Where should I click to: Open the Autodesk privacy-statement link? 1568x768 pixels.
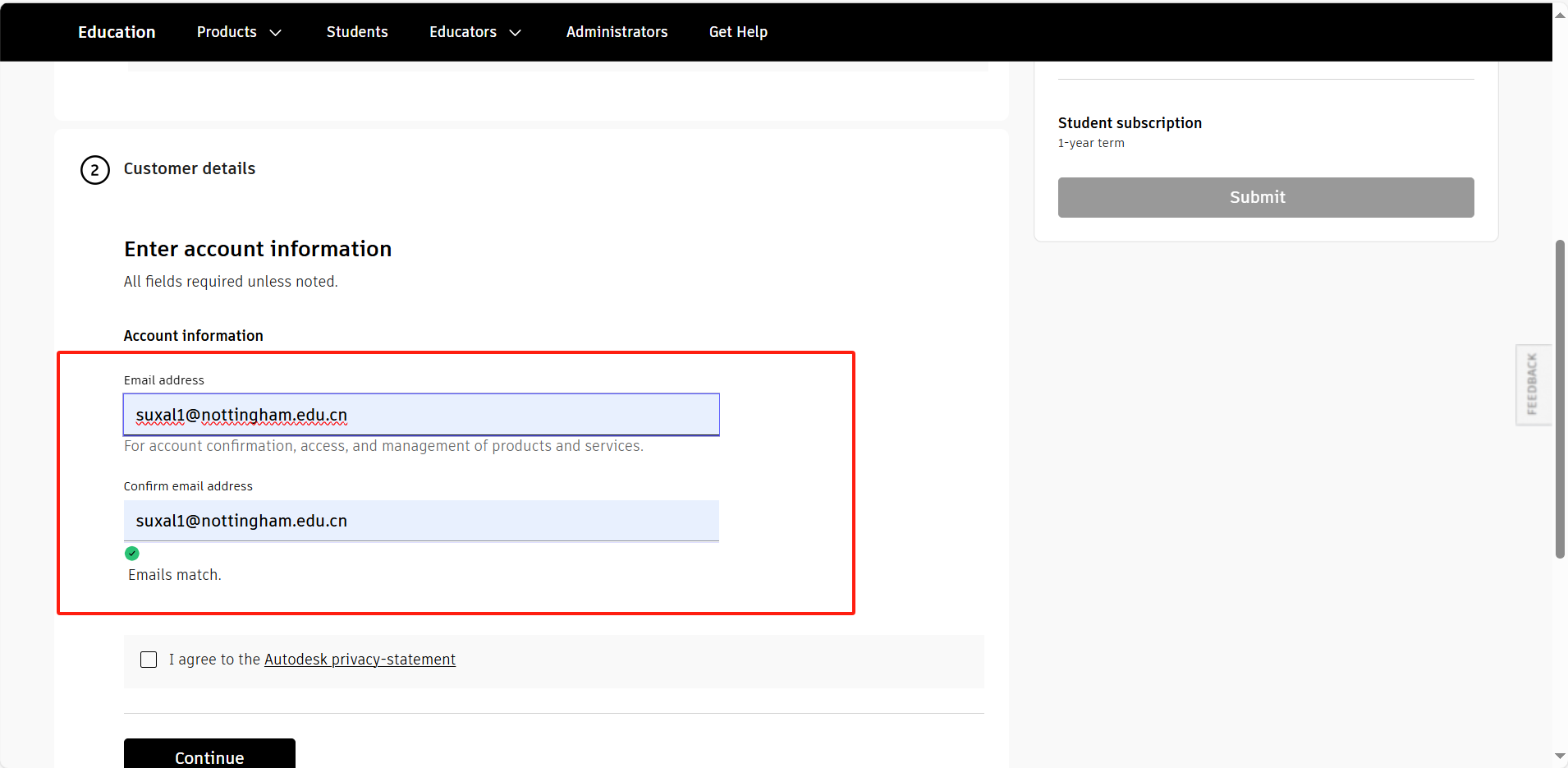pos(360,660)
